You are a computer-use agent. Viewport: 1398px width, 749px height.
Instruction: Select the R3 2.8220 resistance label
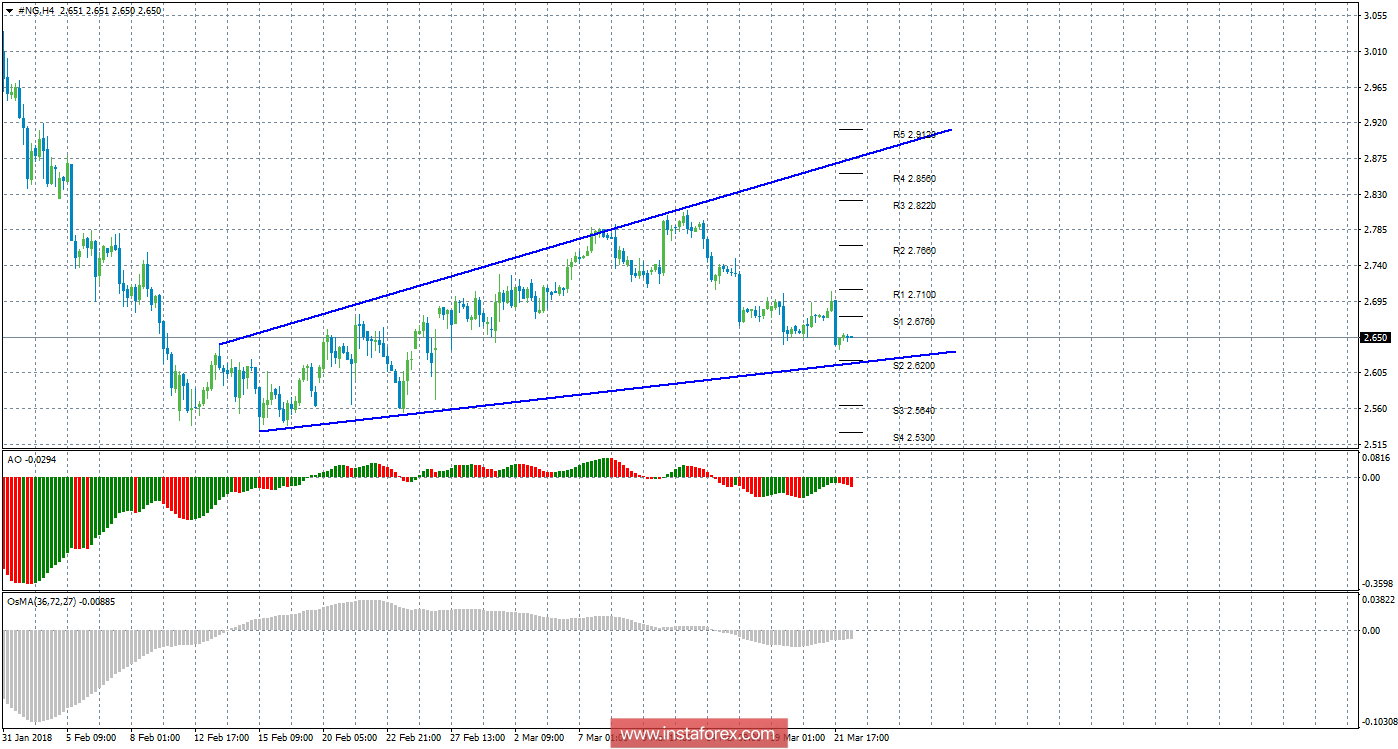915,205
